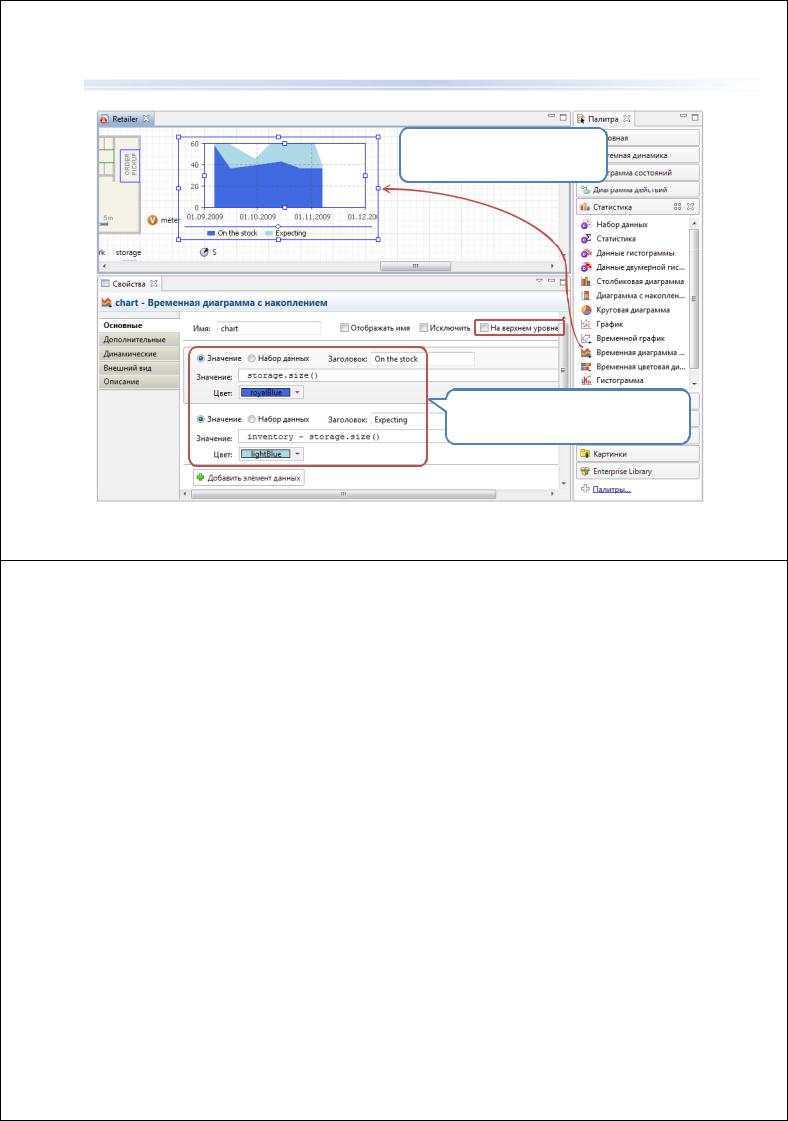This screenshot has width=788, height=1121.
Task: Select the График plot icon
Action: [x=586, y=324]
